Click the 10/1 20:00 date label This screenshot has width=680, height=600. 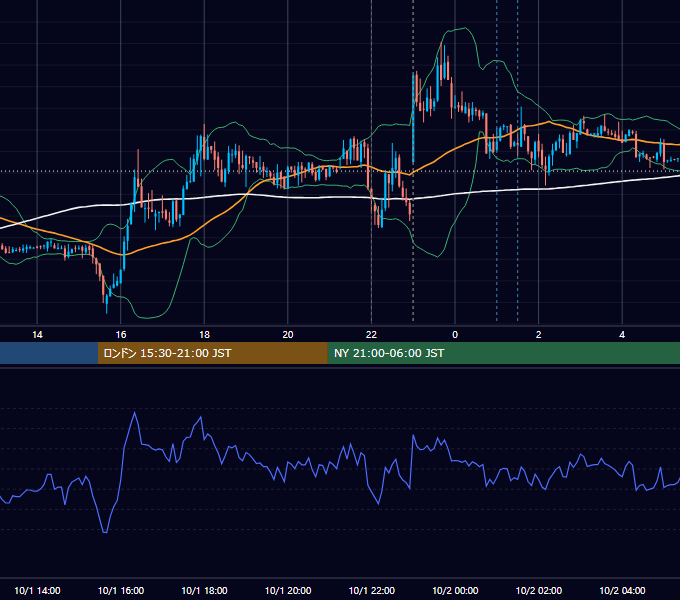pos(288,590)
